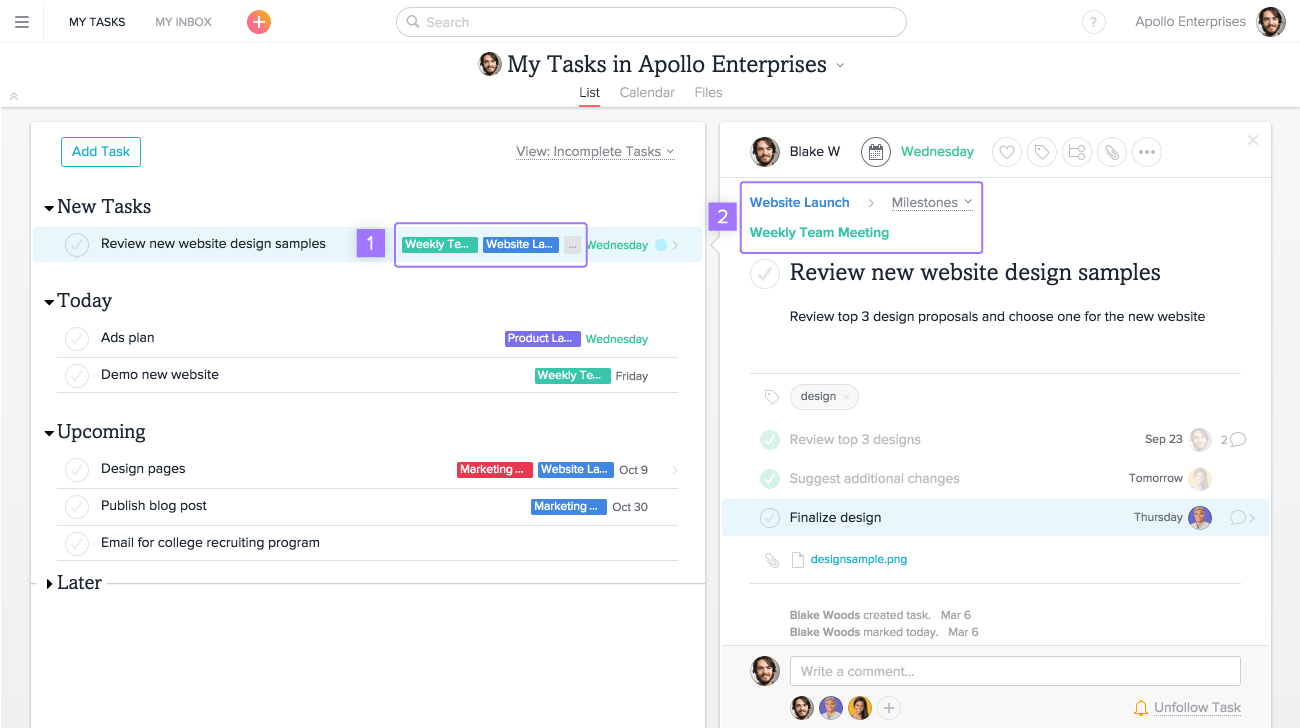The width and height of the screenshot is (1300, 728).
Task: Switch to the Calendar tab
Action: coord(647,92)
